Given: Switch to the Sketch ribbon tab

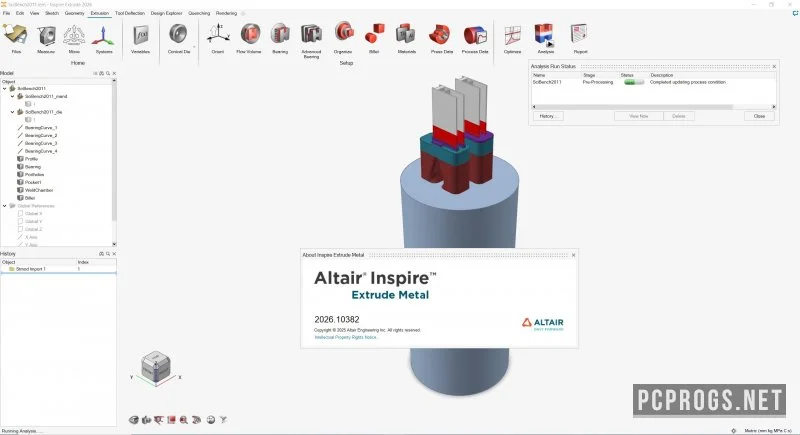Looking at the screenshot, I should coord(52,13).
